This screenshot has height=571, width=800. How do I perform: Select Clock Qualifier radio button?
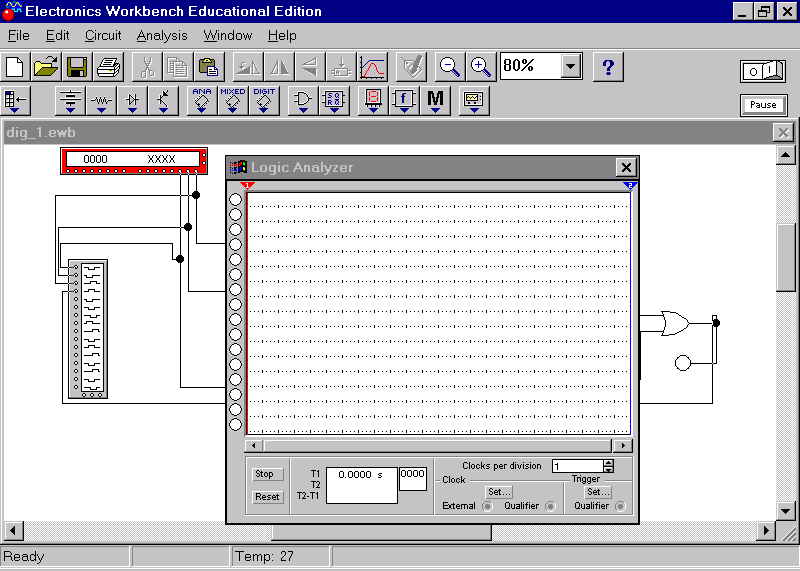tap(550, 506)
